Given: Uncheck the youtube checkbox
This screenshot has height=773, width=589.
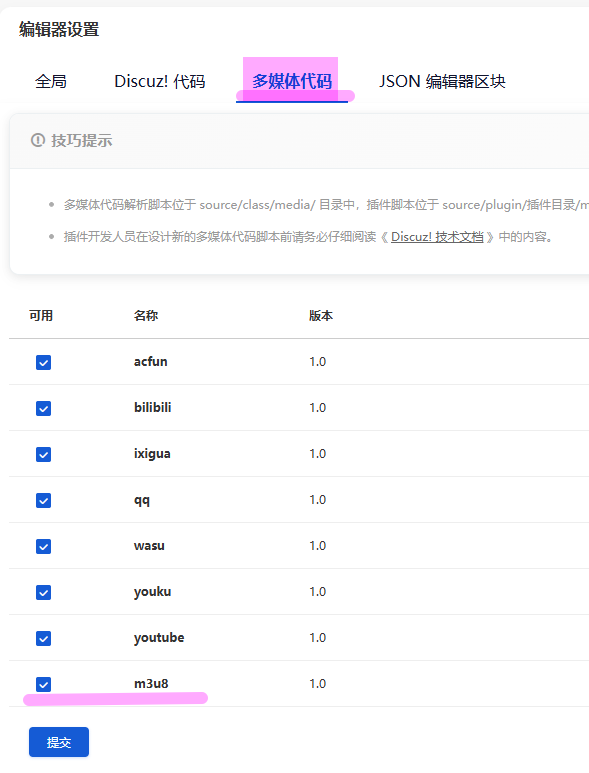Looking at the screenshot, I should pyautogui.click(x=43, y=638).
